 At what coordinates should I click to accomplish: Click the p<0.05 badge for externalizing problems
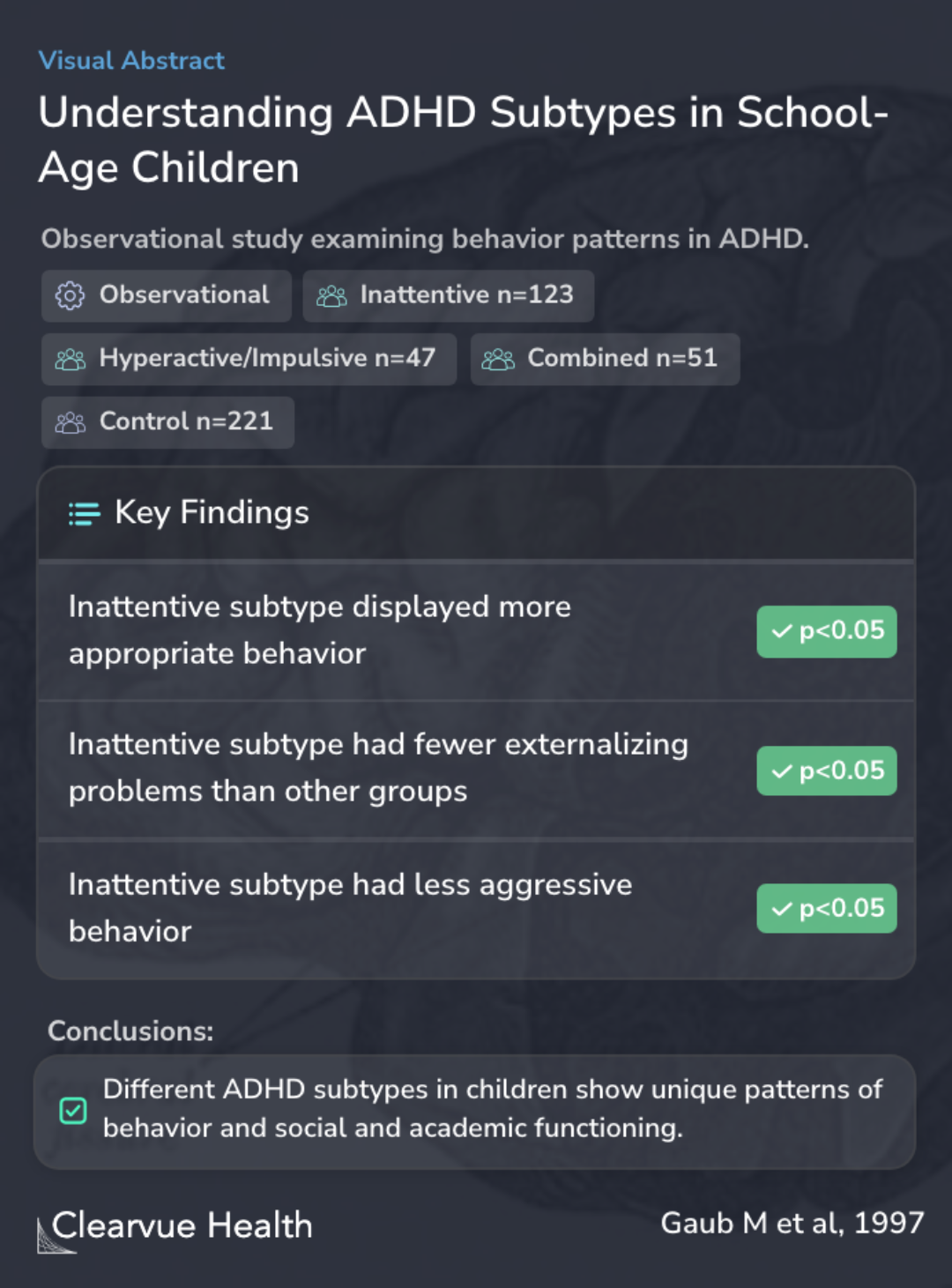(x=827, y=771)
